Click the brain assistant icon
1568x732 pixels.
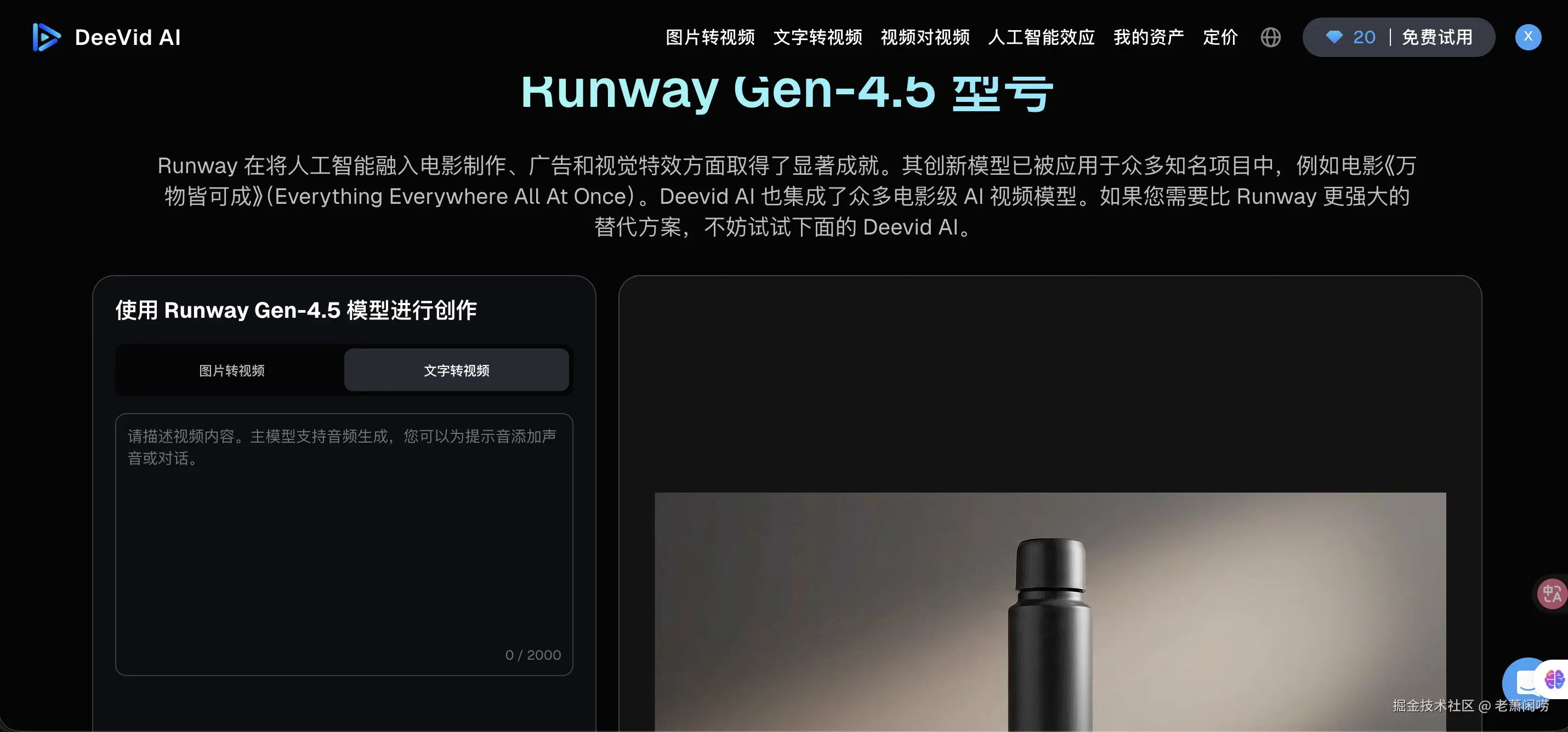point(1554,678)
